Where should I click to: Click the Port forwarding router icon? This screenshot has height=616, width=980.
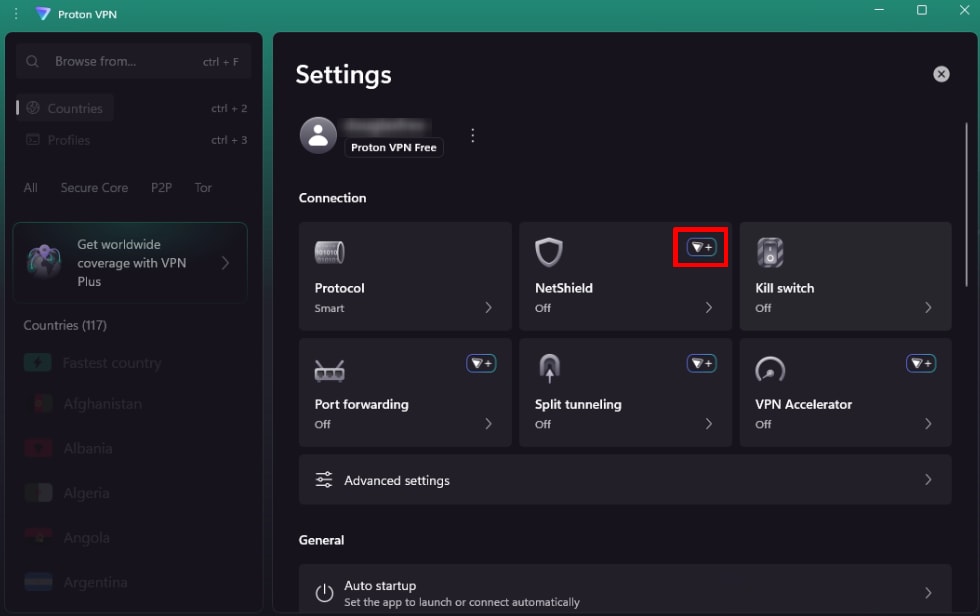click(329, 370)
